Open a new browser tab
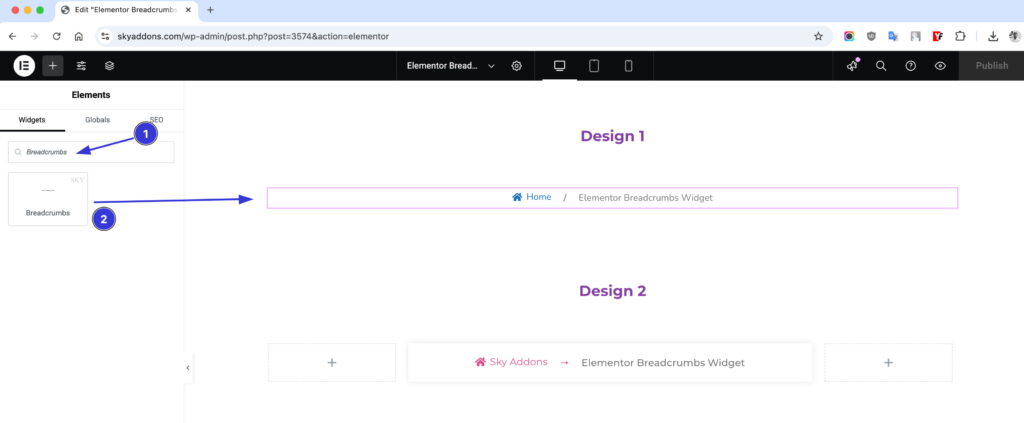Screen dimensions: 1024x423 pyautogui.click(x=210, y=10)
